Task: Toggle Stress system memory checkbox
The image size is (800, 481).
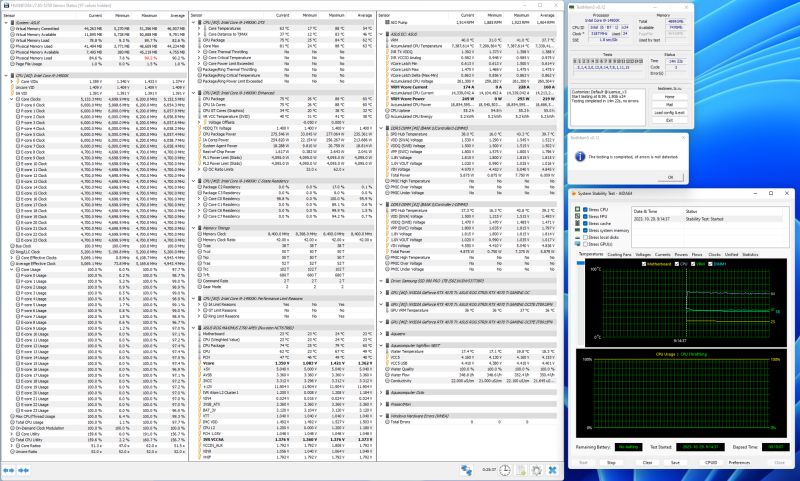Action: coord(585,231)
